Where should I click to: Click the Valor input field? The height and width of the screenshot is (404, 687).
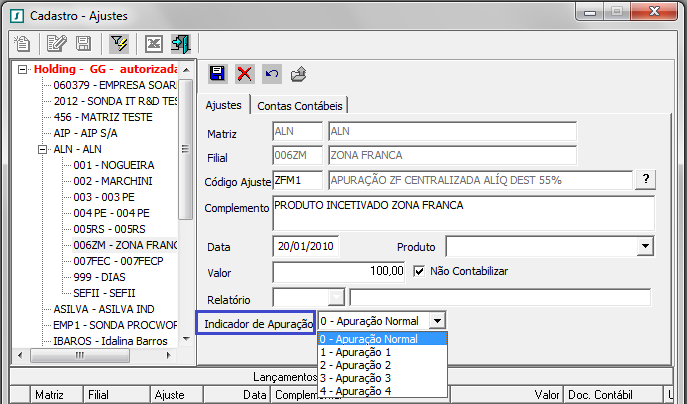click(x=340, y=270)
